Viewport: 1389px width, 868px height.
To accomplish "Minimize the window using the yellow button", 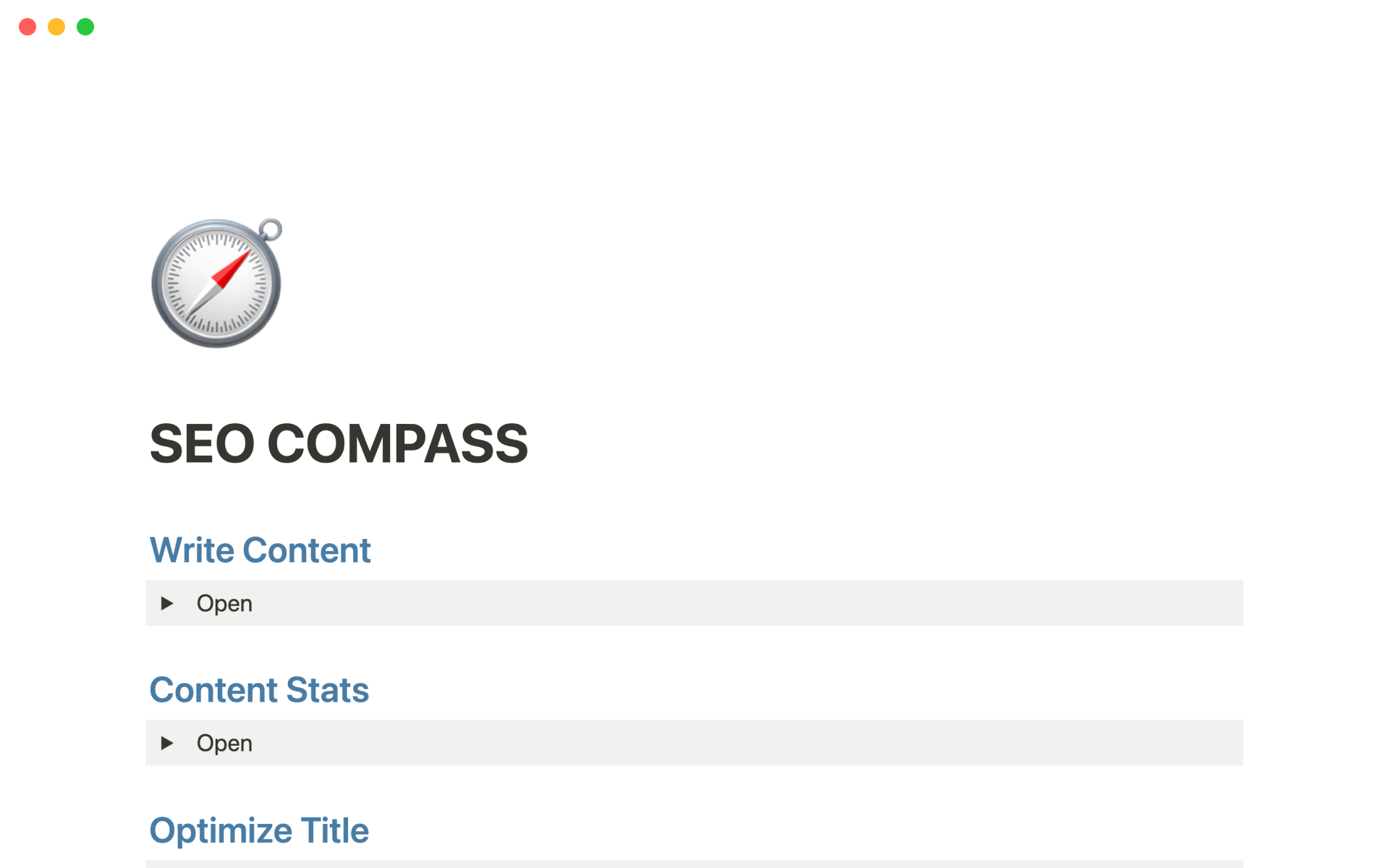I will coord(56,27).
